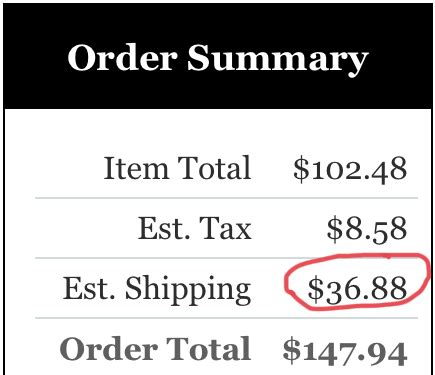This screenshot has height=375, width=435.
Task: Click the dollar sign of $102.48
Action: [x=301, y=169]
